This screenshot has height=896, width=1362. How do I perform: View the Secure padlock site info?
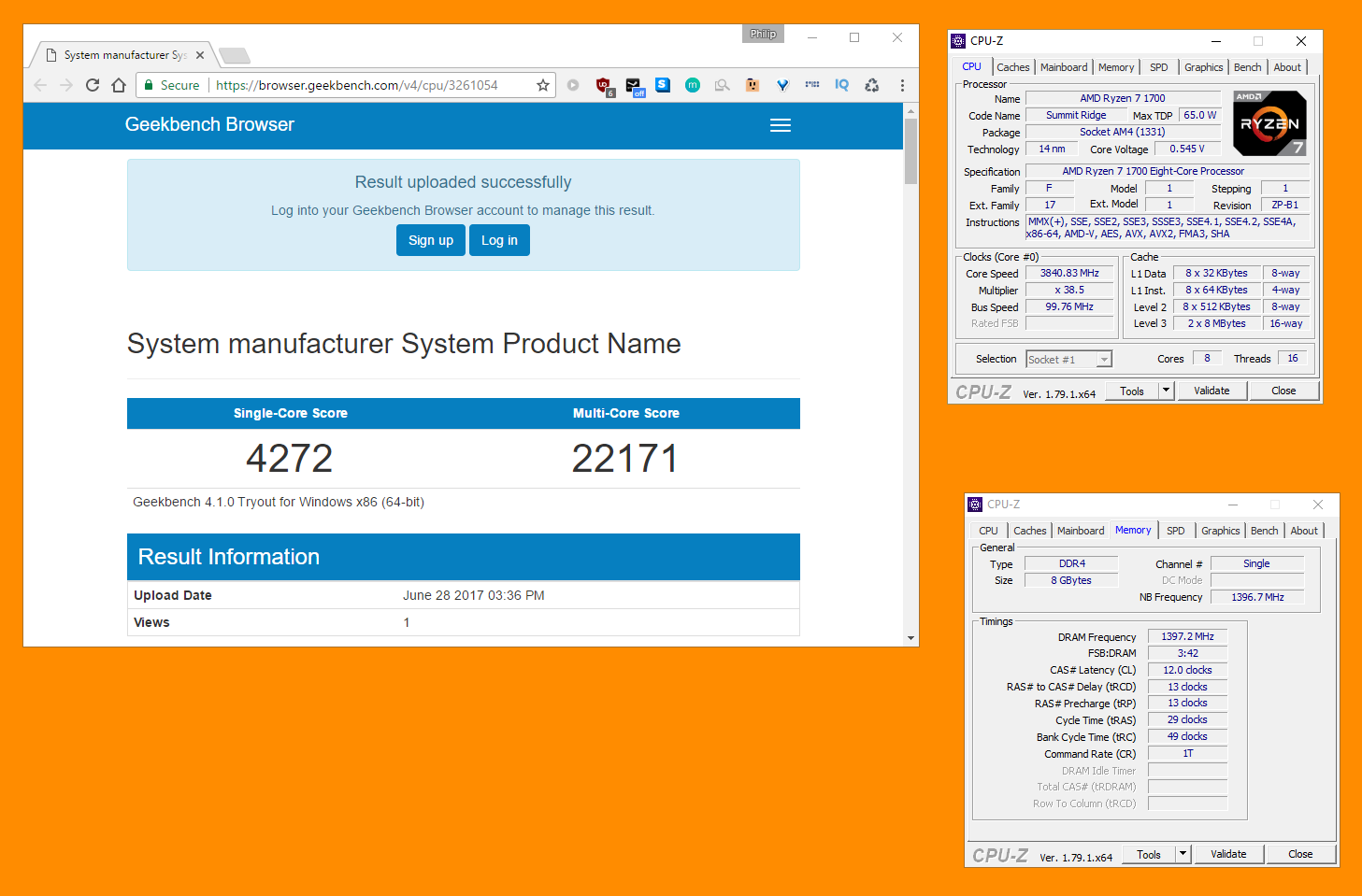click(171, 85)
